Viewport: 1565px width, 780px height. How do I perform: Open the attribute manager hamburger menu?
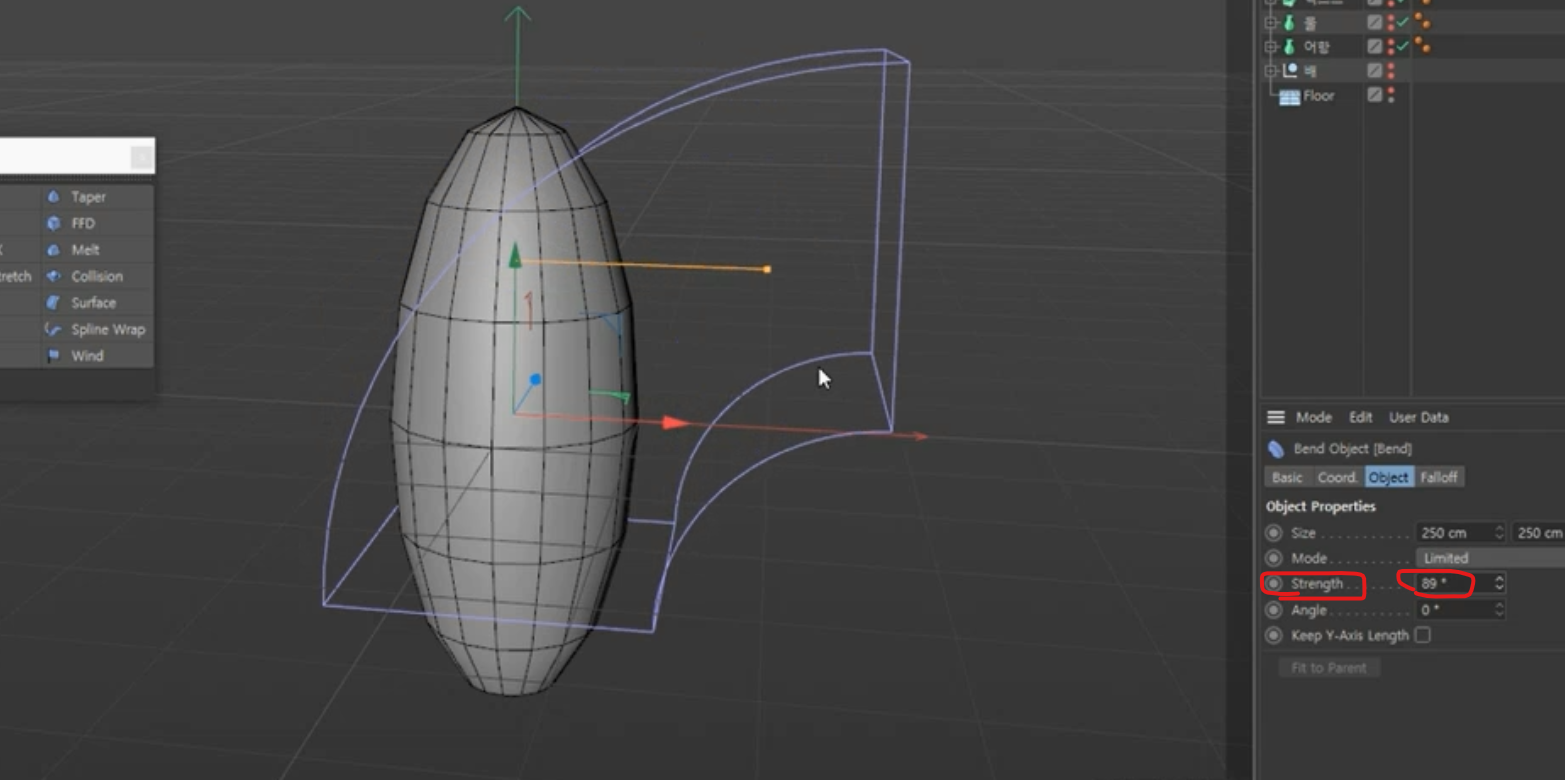(1275, 417)
